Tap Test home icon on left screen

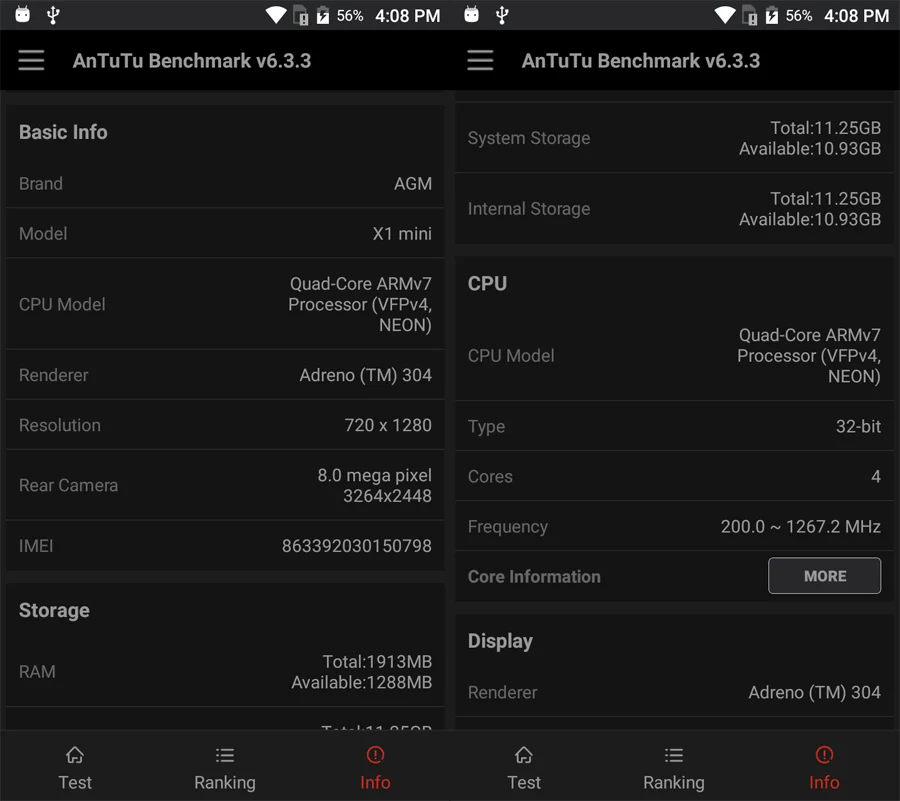[75, 755]
